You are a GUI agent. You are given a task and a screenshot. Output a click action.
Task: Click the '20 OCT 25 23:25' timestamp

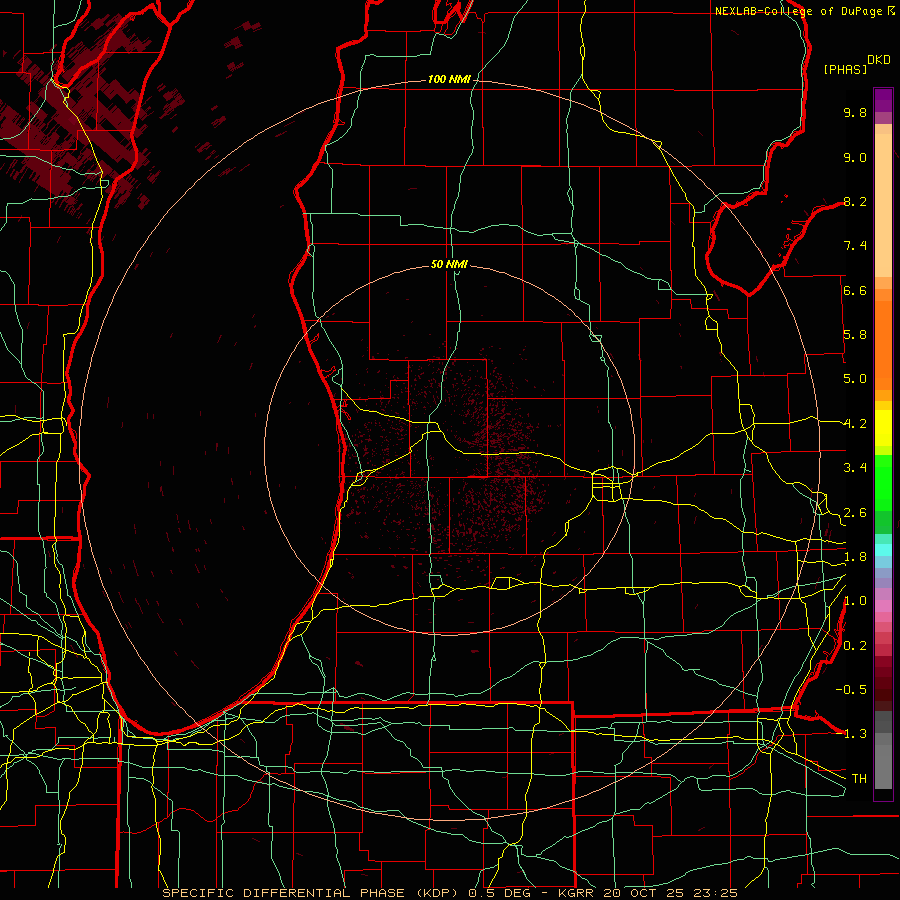(670, 893)
